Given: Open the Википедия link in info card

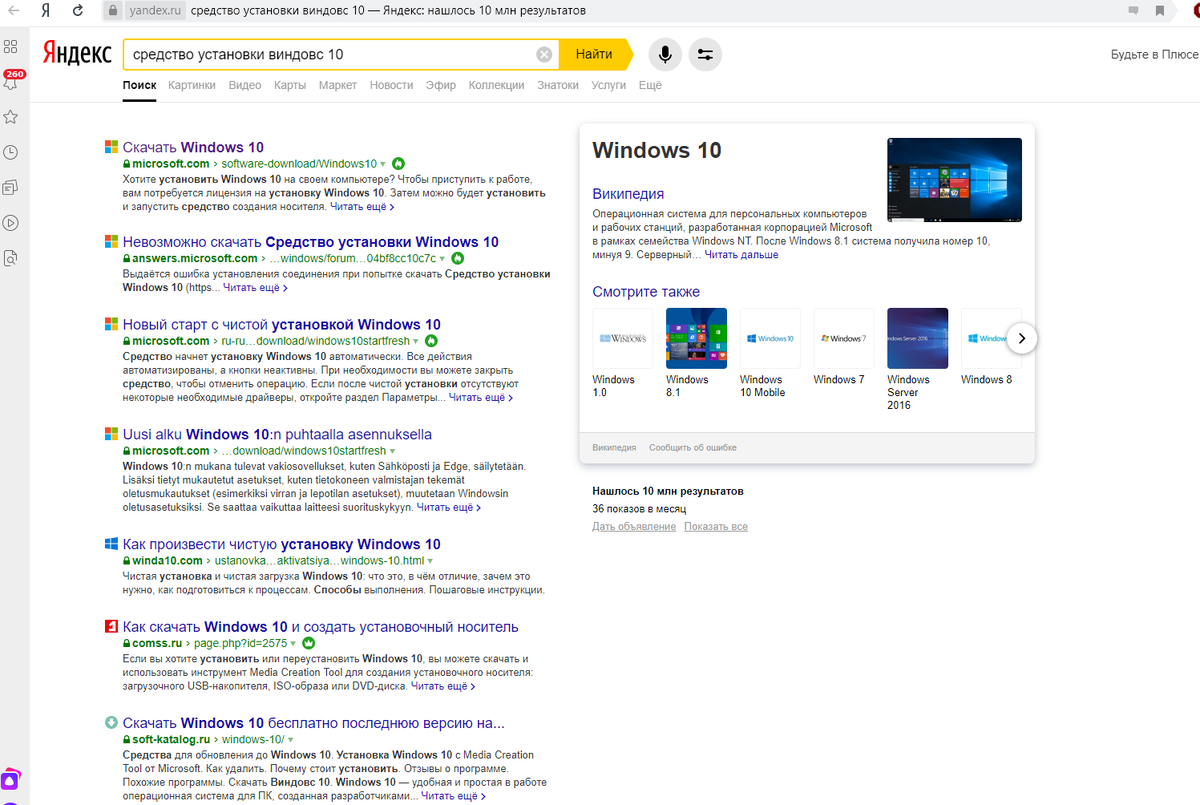Looking at the screenshot, I should [x=628, y=194].
